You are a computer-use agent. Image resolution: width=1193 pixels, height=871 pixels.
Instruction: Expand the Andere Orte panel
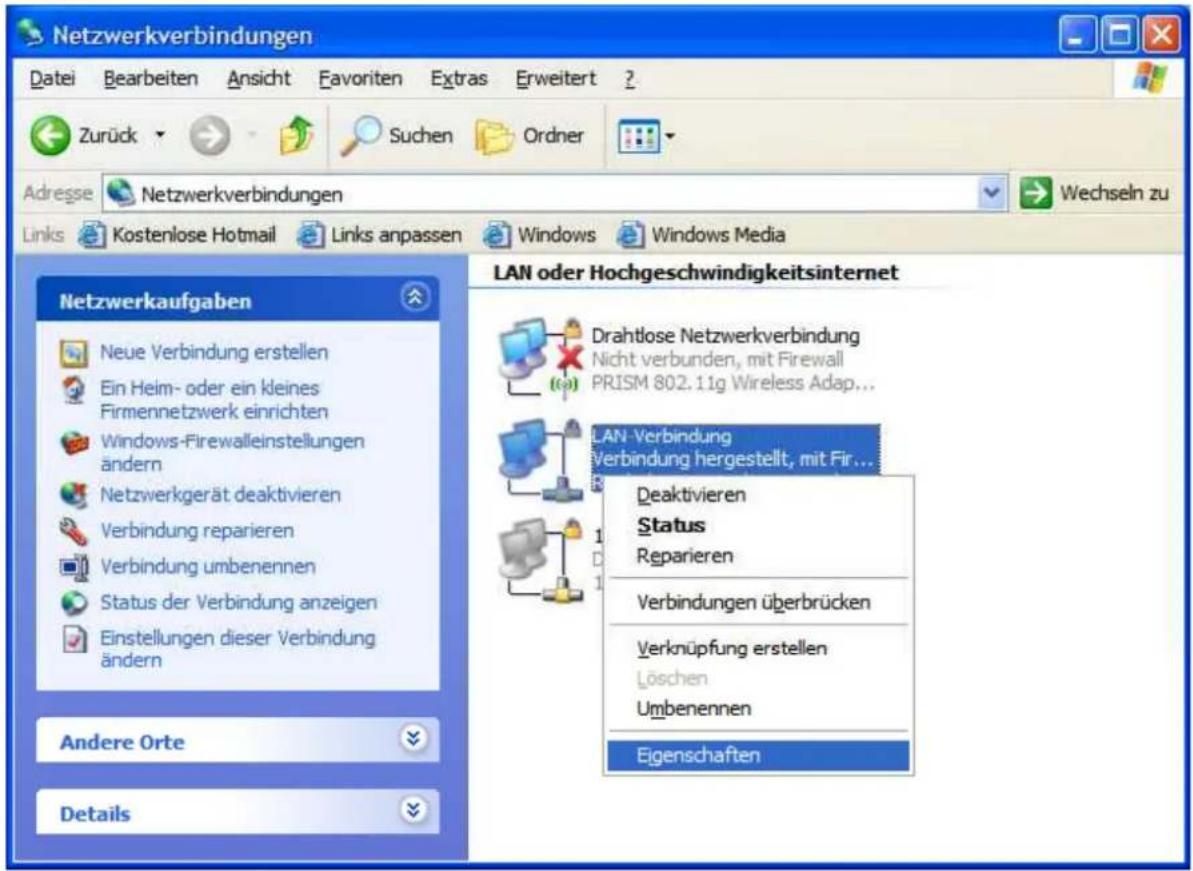415,739
